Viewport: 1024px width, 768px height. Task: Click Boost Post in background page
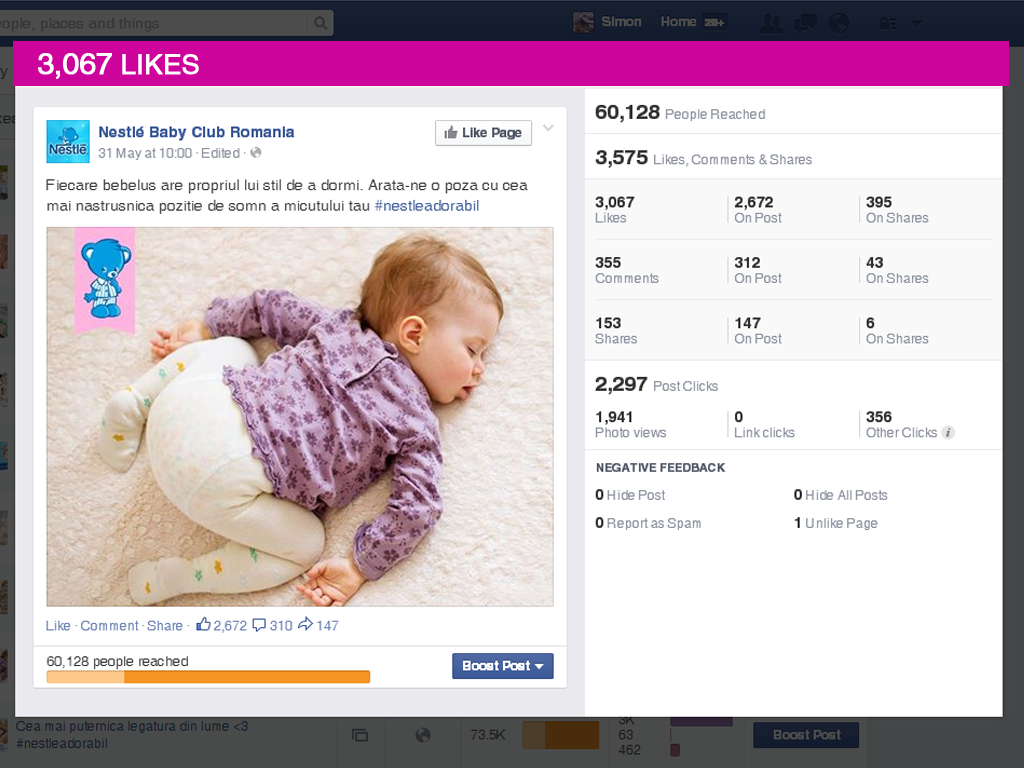[806, 735]
